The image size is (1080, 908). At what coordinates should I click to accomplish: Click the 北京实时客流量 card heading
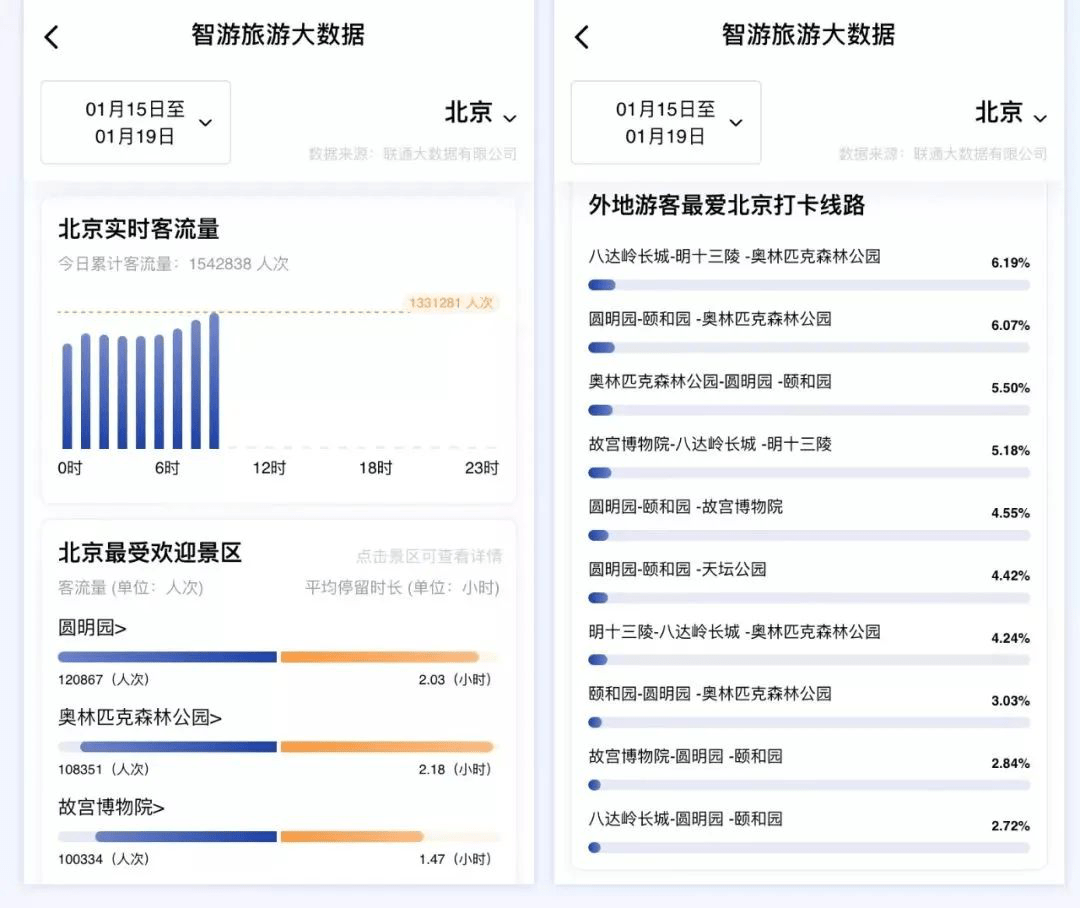(139, 229)
